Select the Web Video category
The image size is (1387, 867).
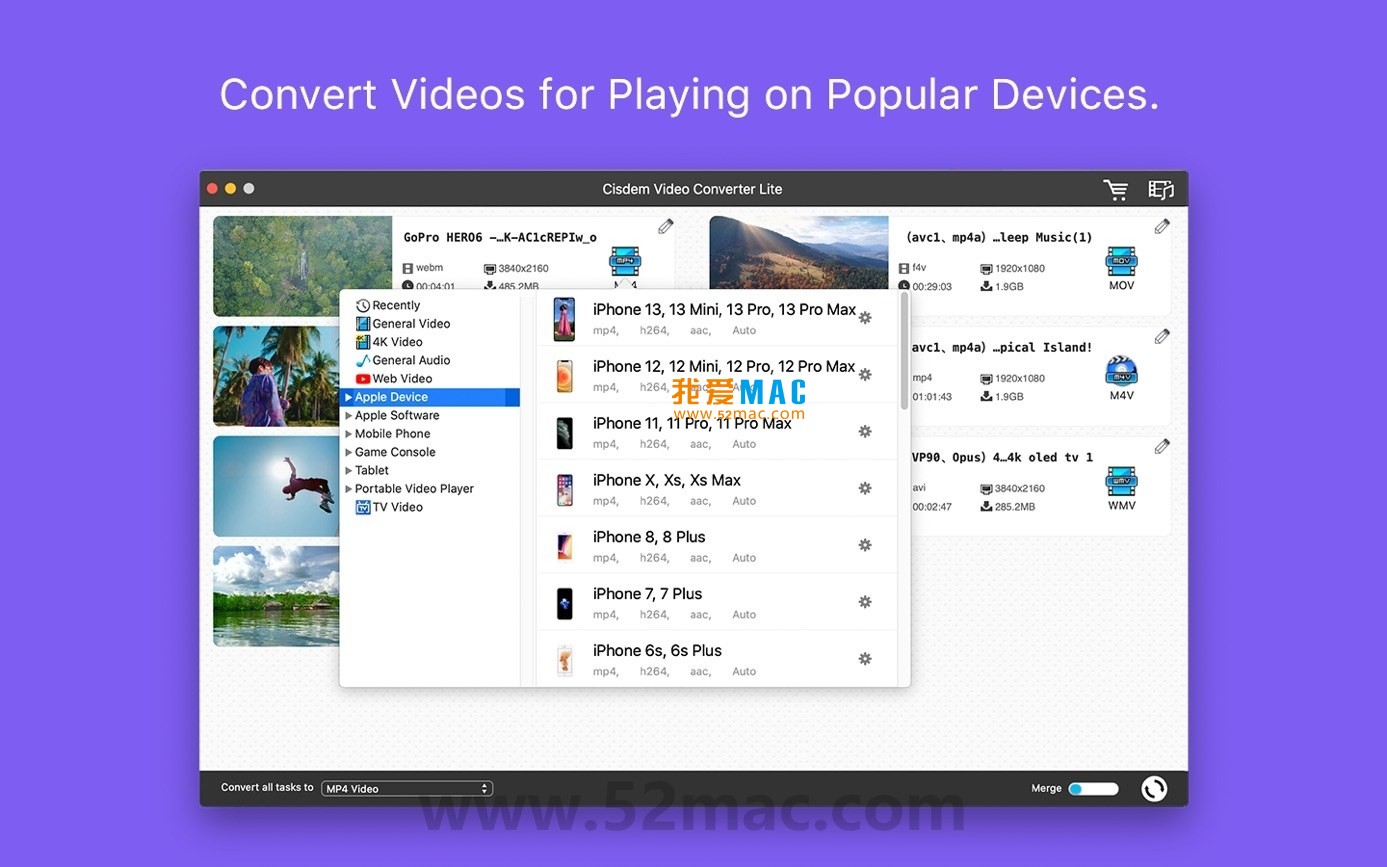394,379
